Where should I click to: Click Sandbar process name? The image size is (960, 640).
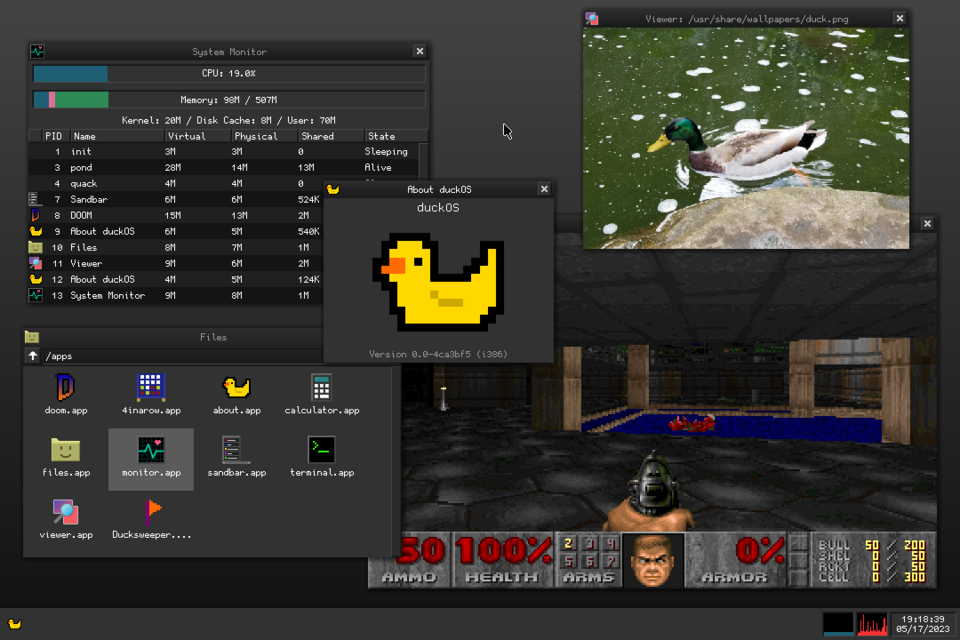89,200
